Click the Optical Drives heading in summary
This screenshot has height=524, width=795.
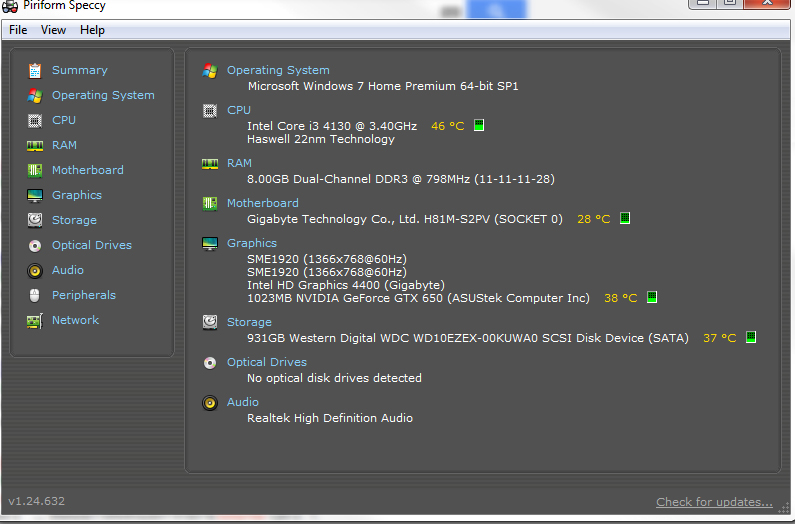click(x=267, y=362)
